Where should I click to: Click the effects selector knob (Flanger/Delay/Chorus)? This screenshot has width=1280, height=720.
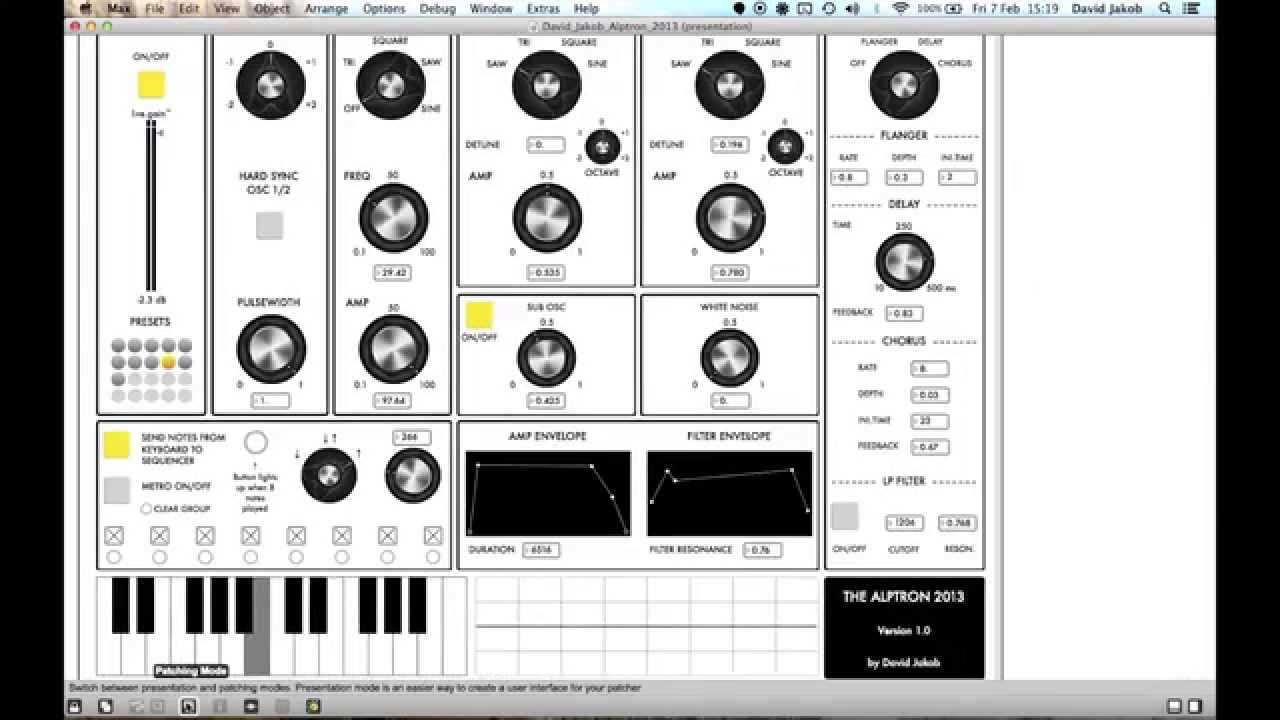click(x=904, y=85)
